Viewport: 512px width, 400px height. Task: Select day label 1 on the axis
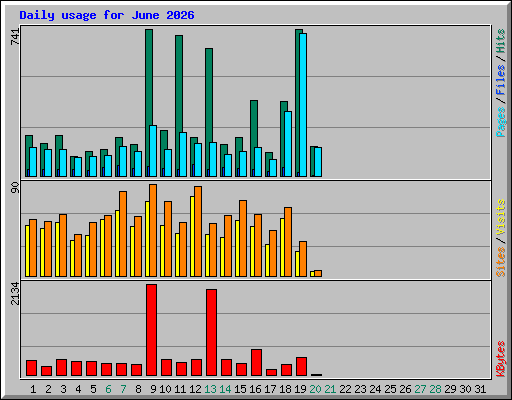(x=33, y=389)
